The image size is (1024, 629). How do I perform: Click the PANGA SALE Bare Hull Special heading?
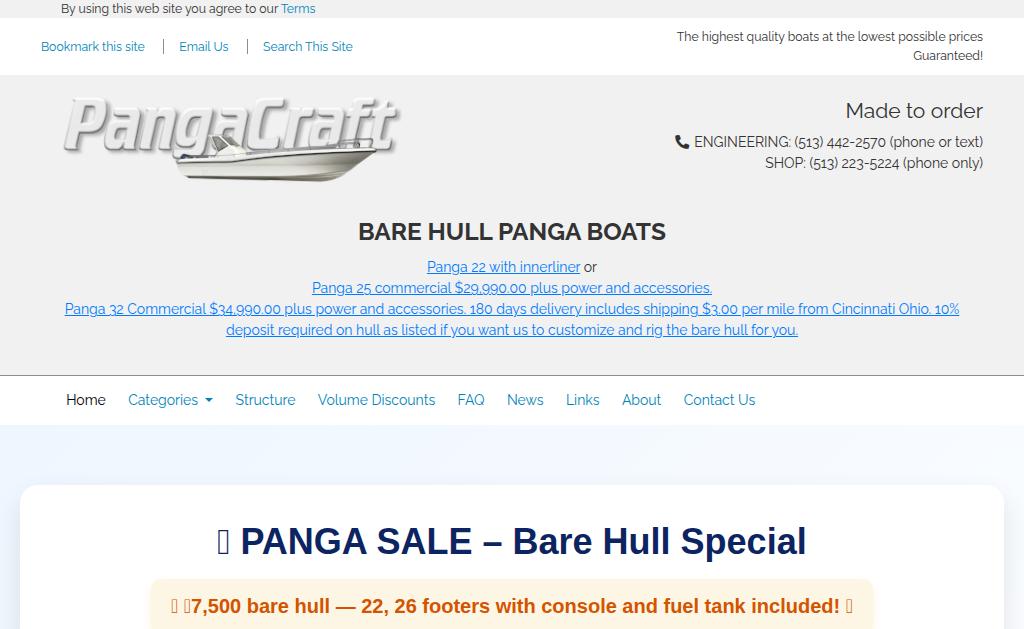(x=512, y=541)
